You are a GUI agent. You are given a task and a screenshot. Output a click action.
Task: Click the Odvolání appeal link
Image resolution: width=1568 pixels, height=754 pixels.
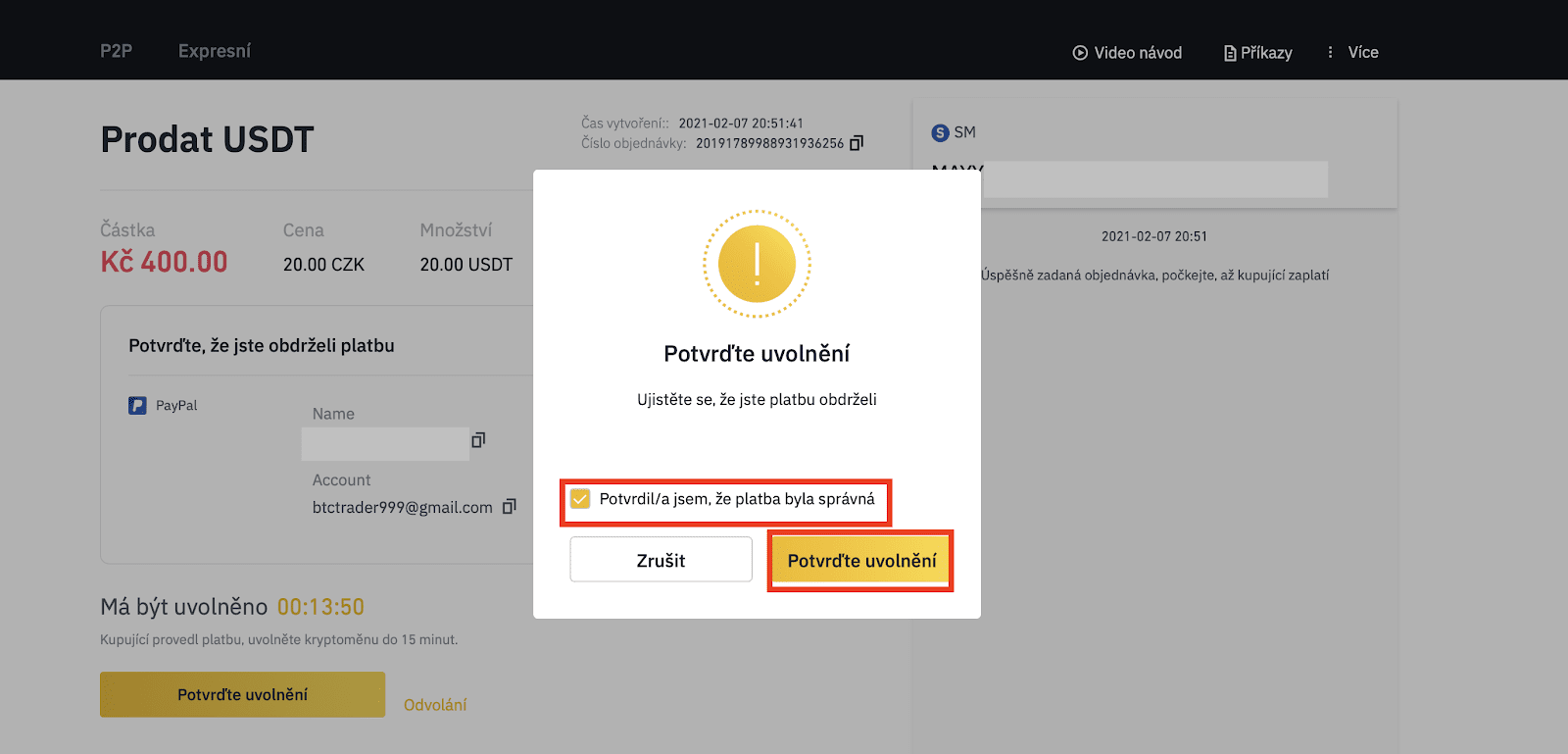[435, 705]
